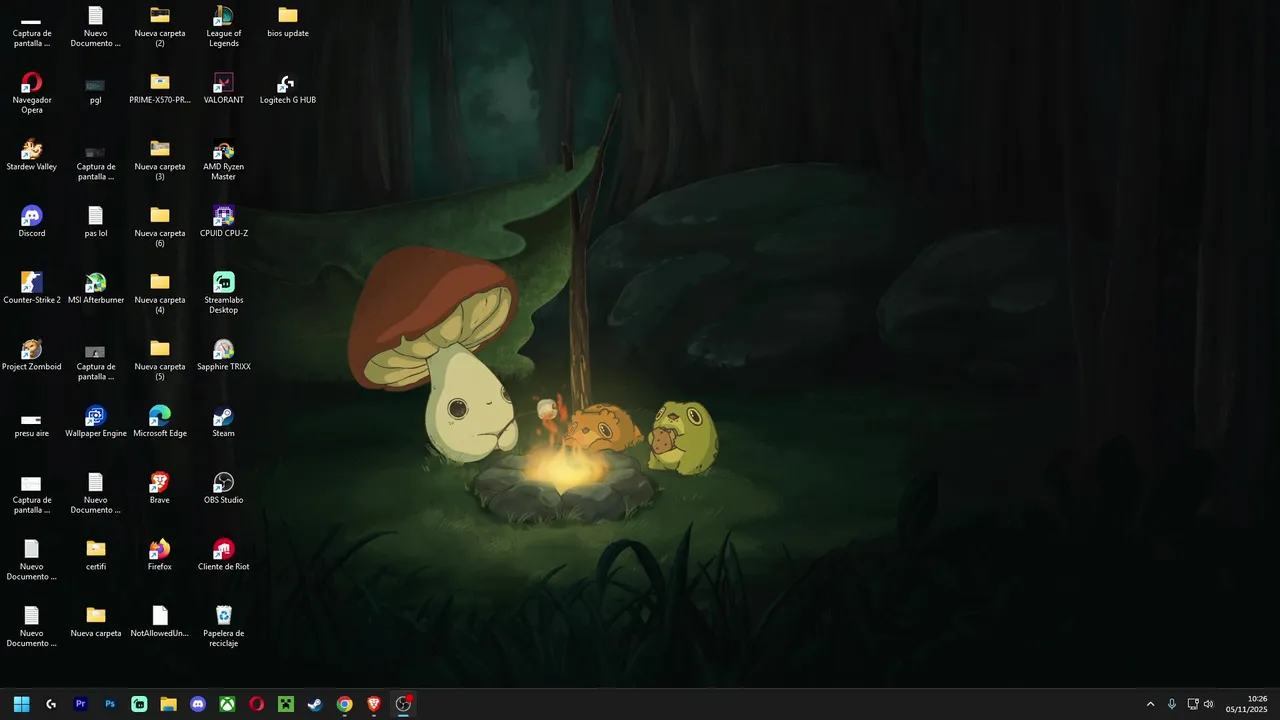
Task: Select the CPUID CPU-Z shortcut
Action: coord(224,221)
